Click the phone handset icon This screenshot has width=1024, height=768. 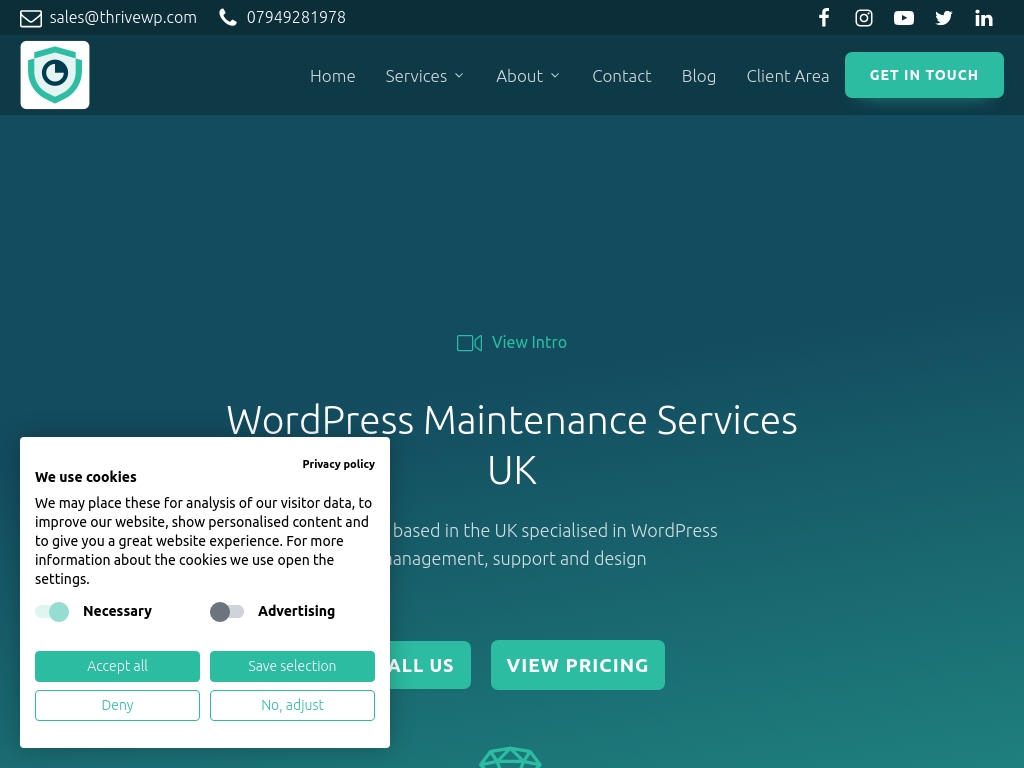[228, 18]
